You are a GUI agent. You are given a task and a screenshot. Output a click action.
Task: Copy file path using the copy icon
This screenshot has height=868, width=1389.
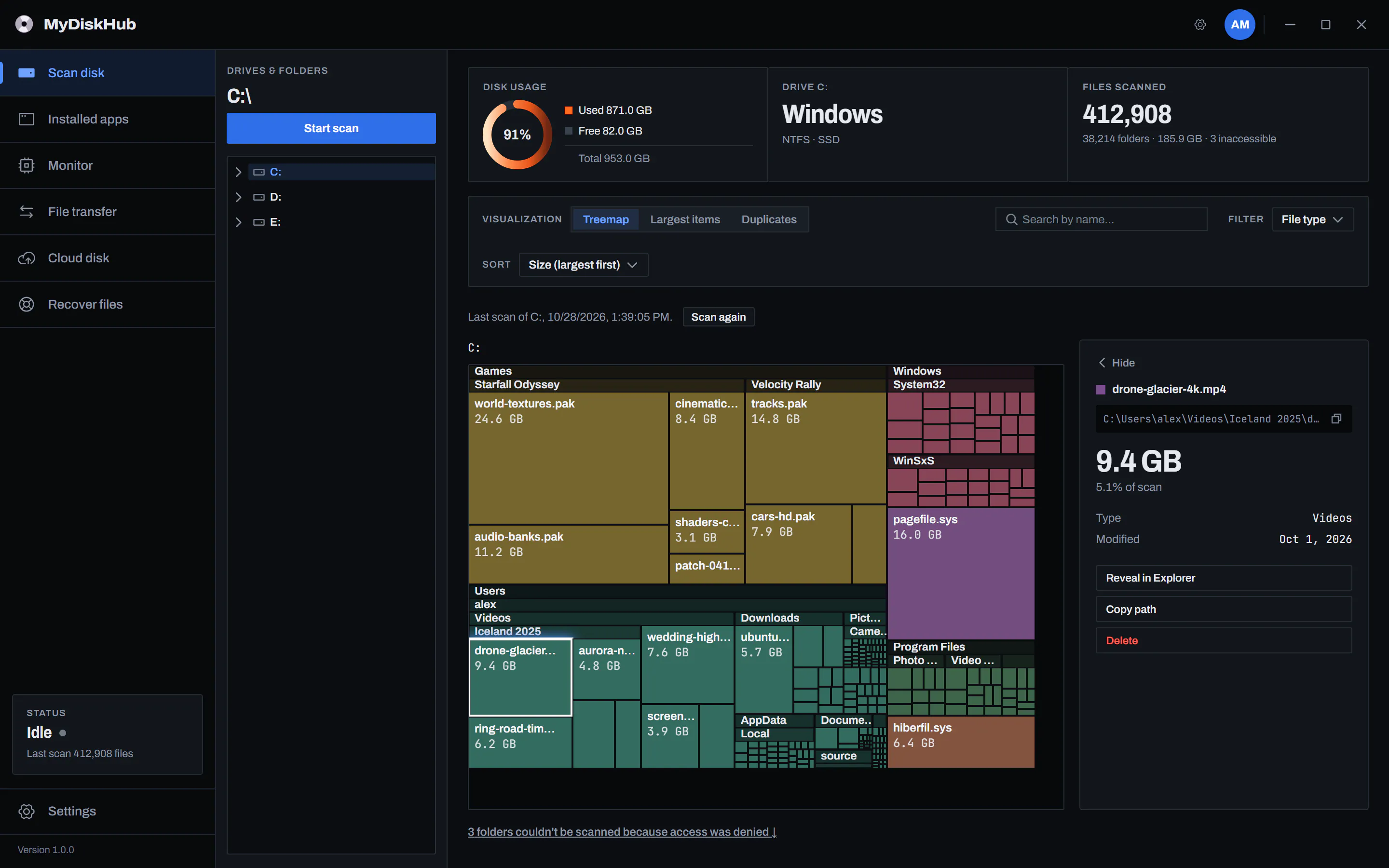[1336, 419]
